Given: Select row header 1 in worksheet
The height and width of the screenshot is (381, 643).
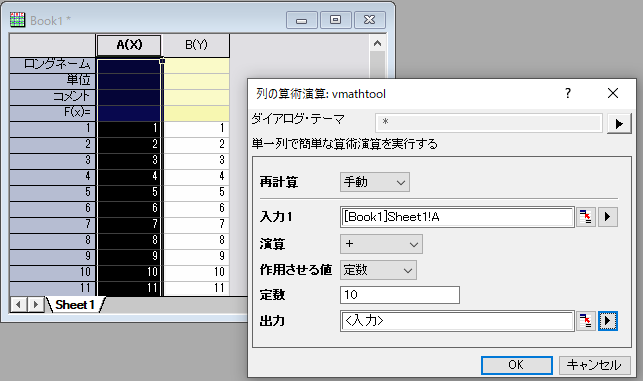Looking at the screenshot, I should click(52, 128).
